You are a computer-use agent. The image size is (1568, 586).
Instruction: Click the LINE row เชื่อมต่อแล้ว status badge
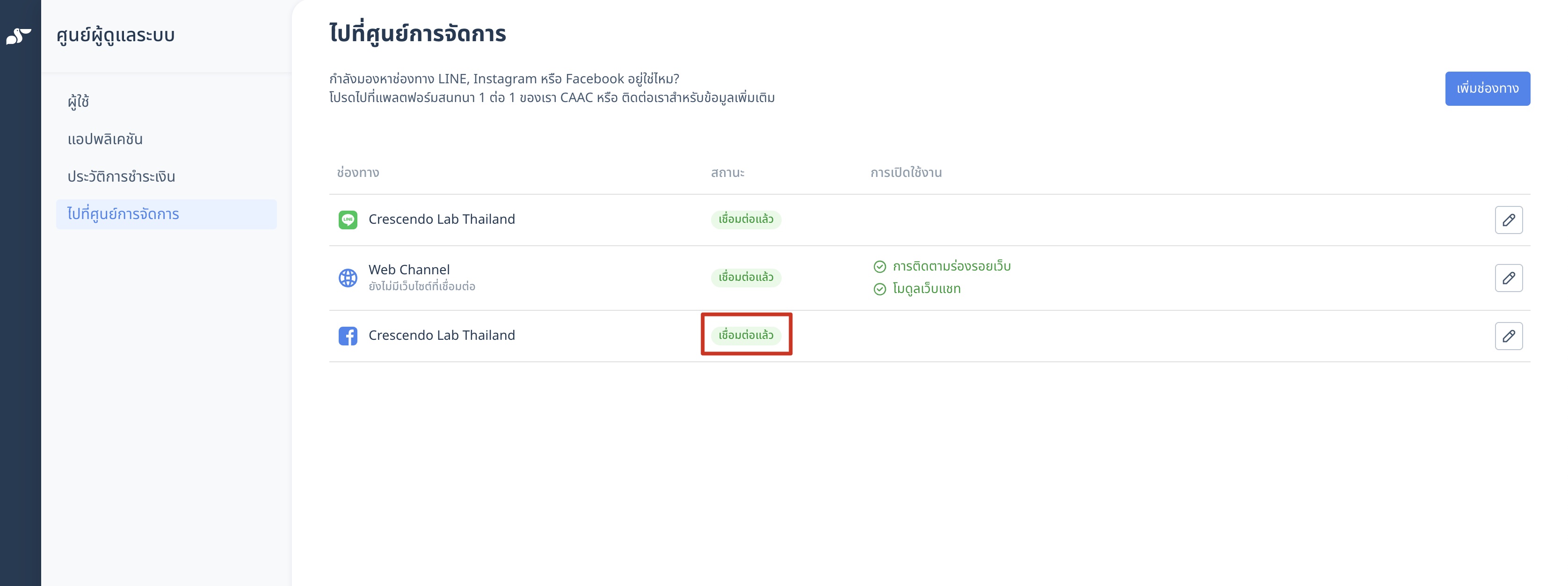746,220
